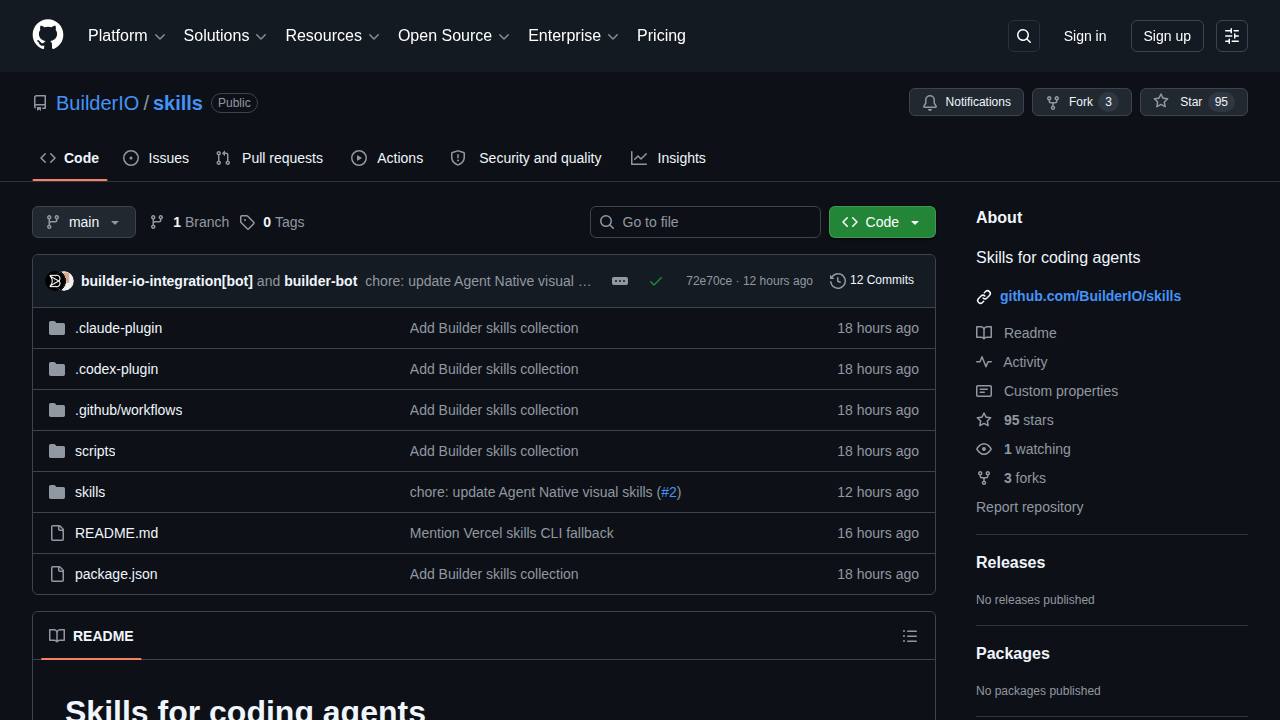Viewport: 1280px width, 720px height.
Task: Click the Sign in link
Action: pos(1085,36)
